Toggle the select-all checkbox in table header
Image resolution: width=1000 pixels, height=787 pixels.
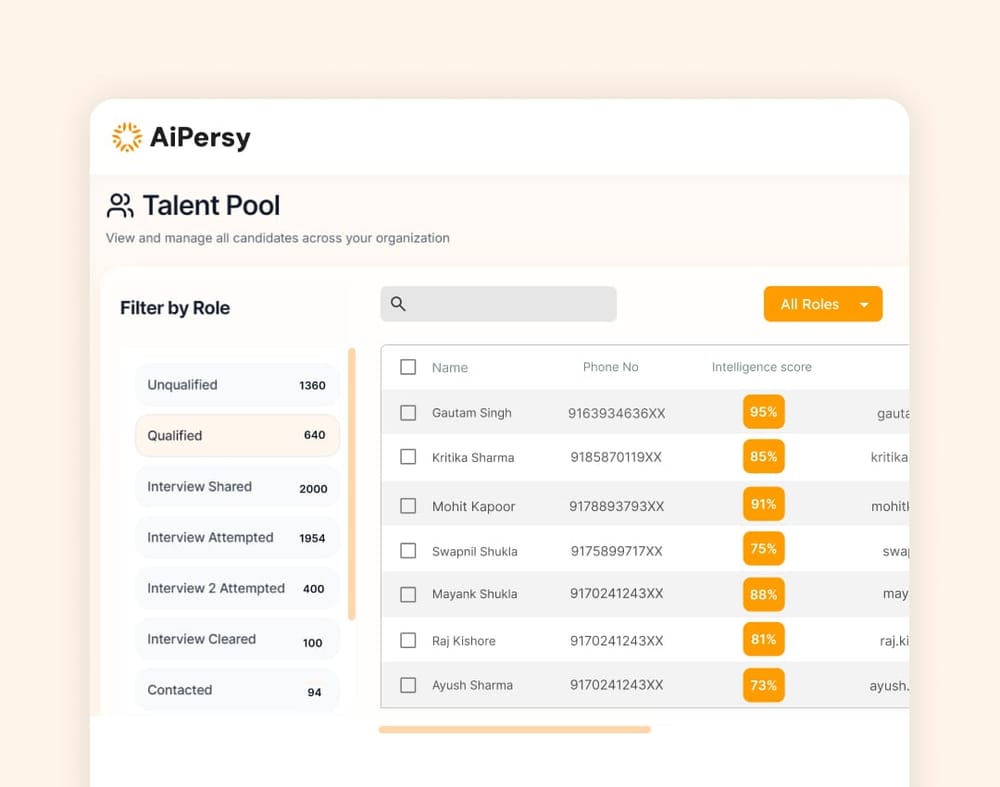click(408, 367)
